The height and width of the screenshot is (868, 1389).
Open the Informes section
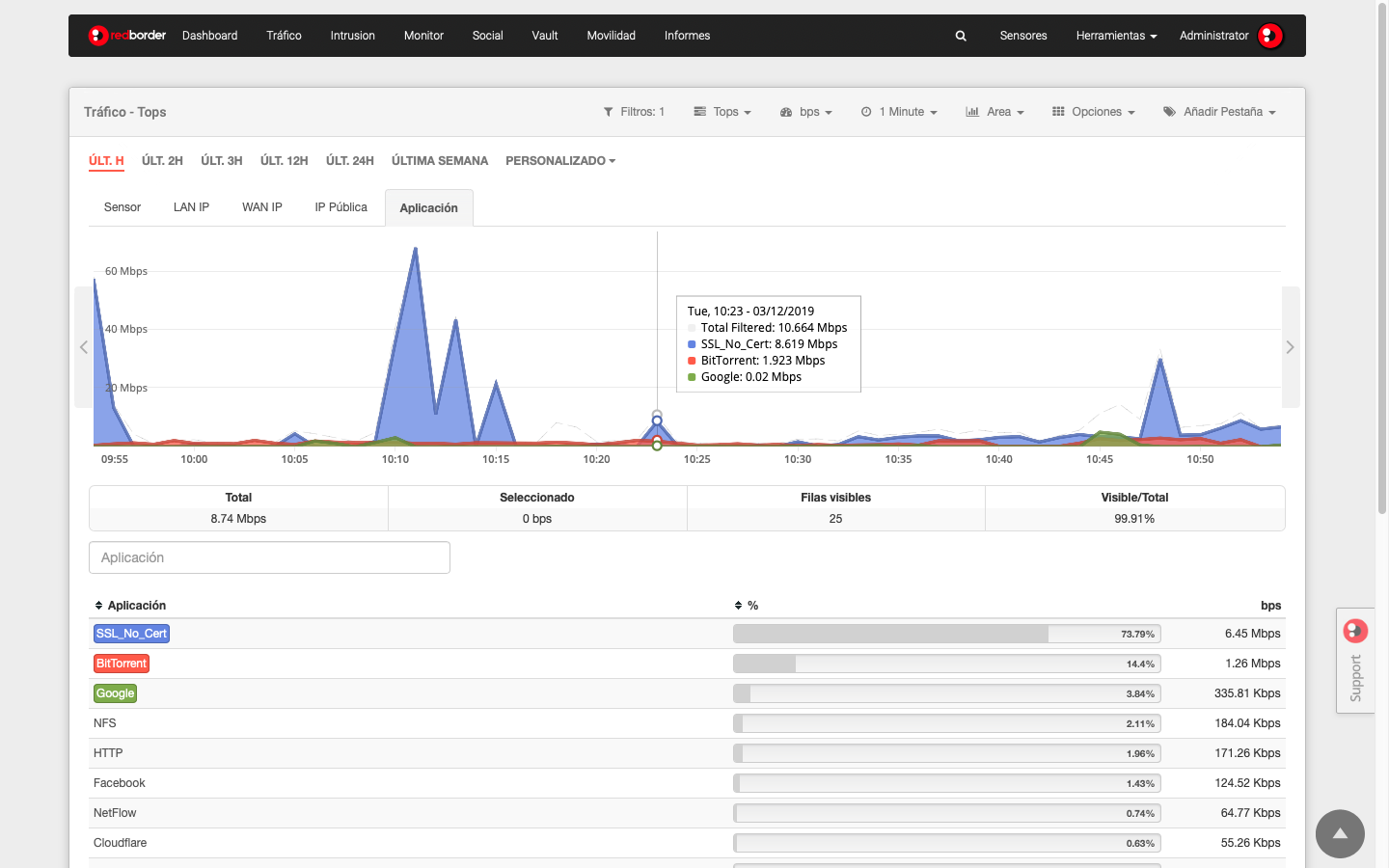687,36
